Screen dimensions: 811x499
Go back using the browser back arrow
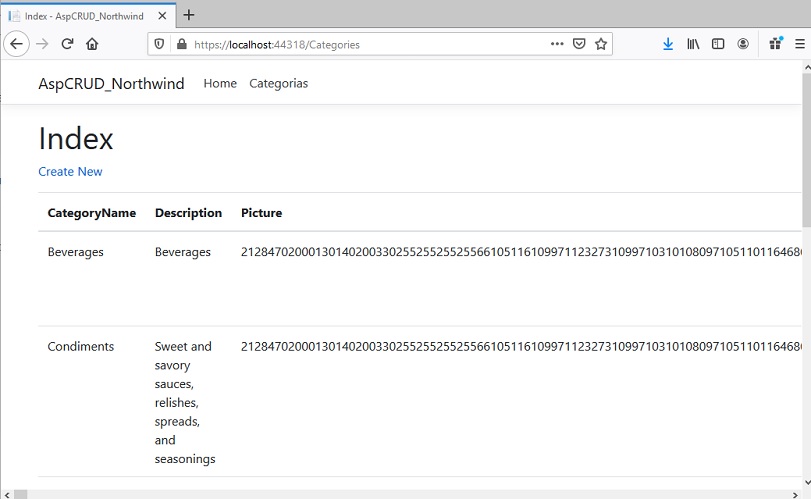click(x=17, y=44)
